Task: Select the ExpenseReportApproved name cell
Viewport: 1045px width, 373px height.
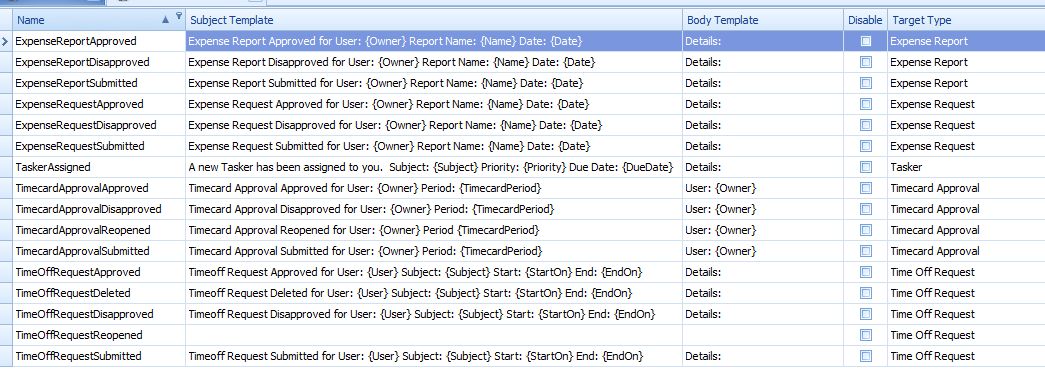Action: 99,41
